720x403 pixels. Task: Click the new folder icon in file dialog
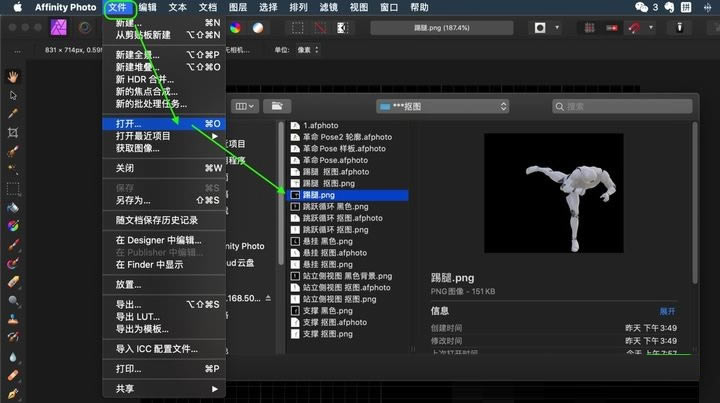tap(277, 105)
